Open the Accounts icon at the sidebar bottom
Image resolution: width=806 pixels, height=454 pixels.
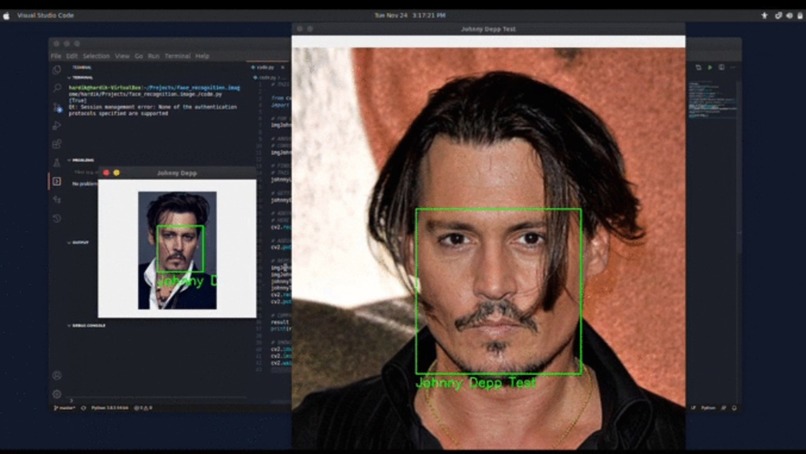pyautogui.click(x=57, y=376)
